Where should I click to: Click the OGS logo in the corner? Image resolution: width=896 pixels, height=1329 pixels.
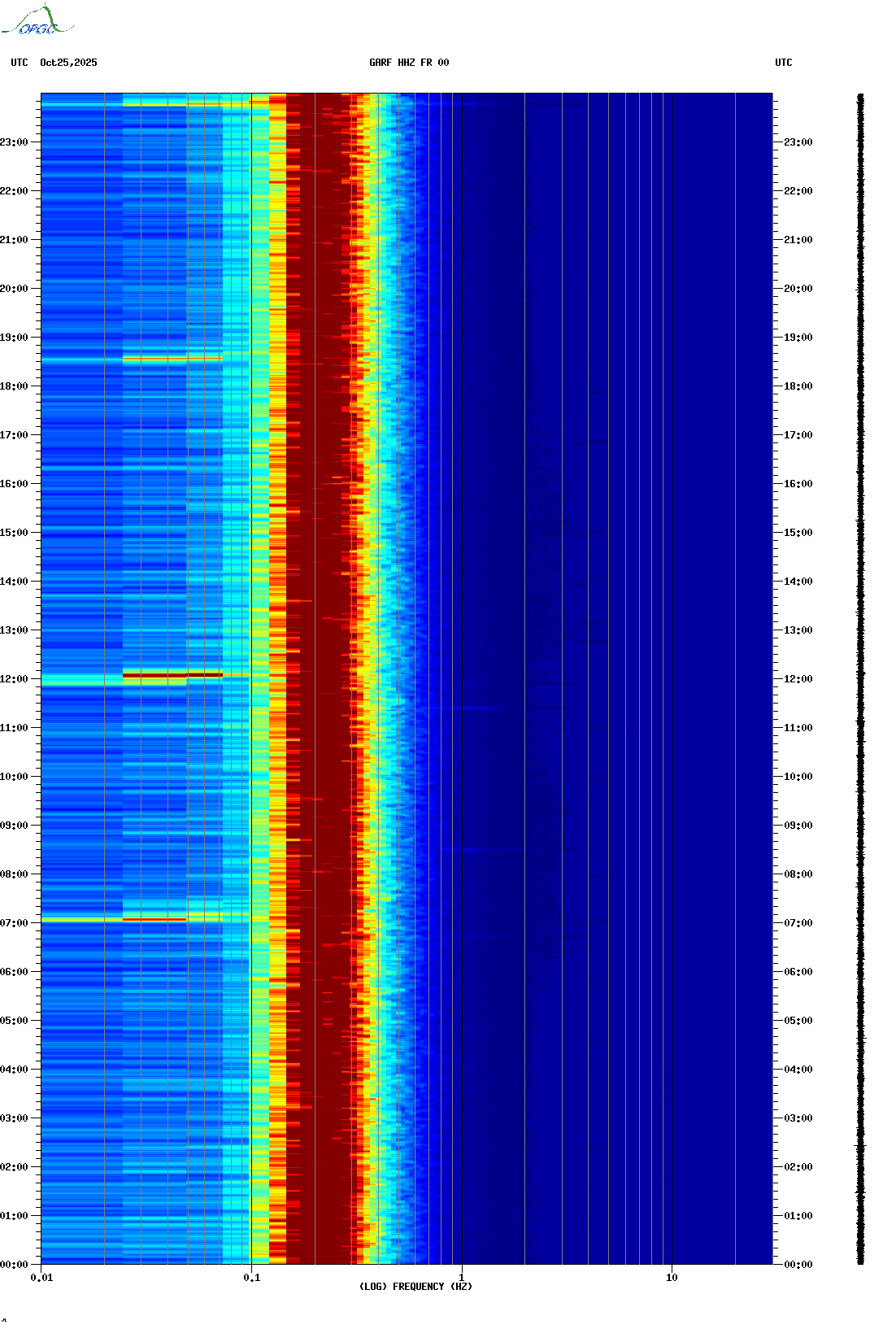coord(37,21)
